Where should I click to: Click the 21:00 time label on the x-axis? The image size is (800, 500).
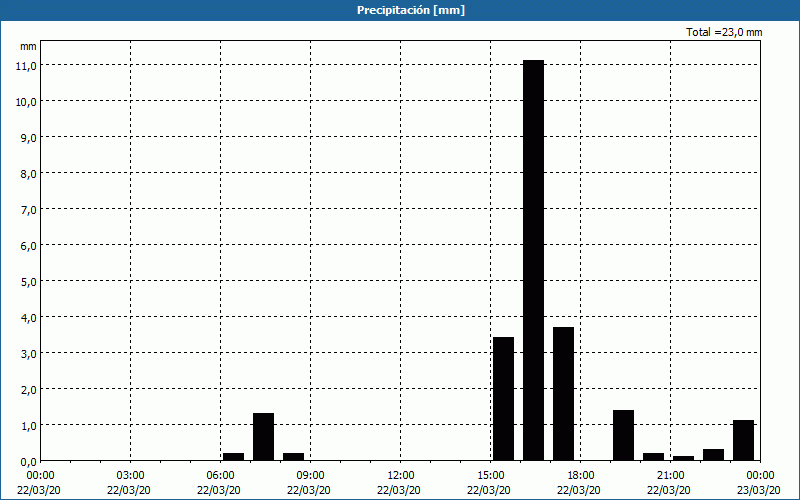click(670, 476)
